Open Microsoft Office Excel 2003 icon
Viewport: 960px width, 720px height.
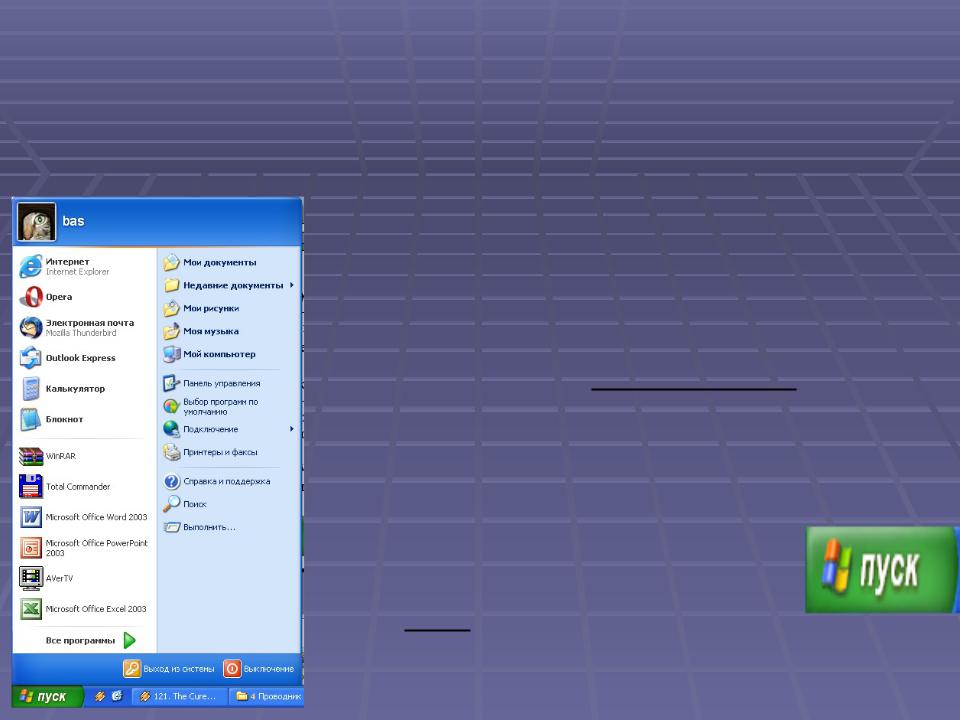click(x=31, y=609)
